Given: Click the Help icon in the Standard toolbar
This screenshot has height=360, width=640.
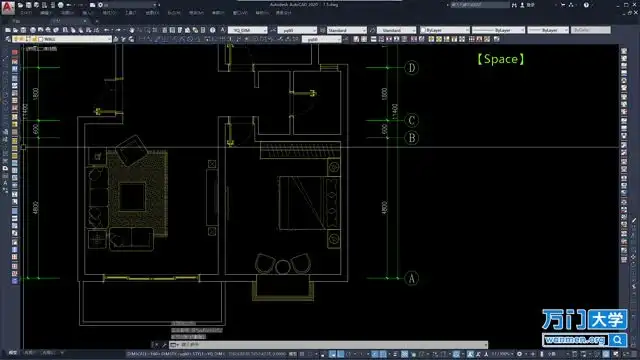Looking at the screenshot, I should click(x=213, y=30).
